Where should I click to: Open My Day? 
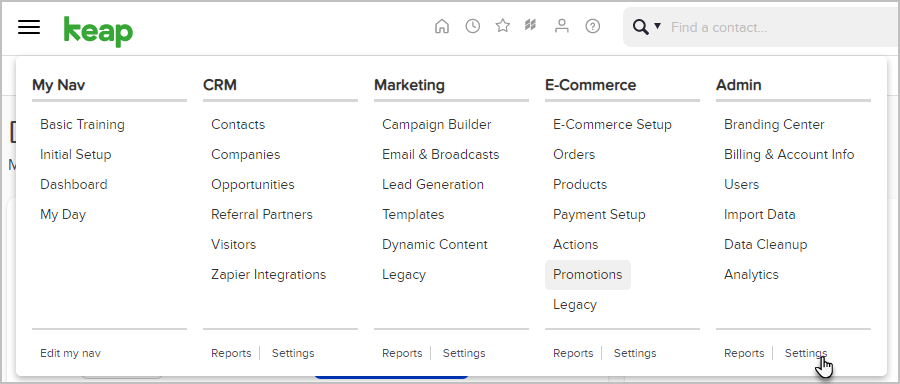click(x=63, y=215)
